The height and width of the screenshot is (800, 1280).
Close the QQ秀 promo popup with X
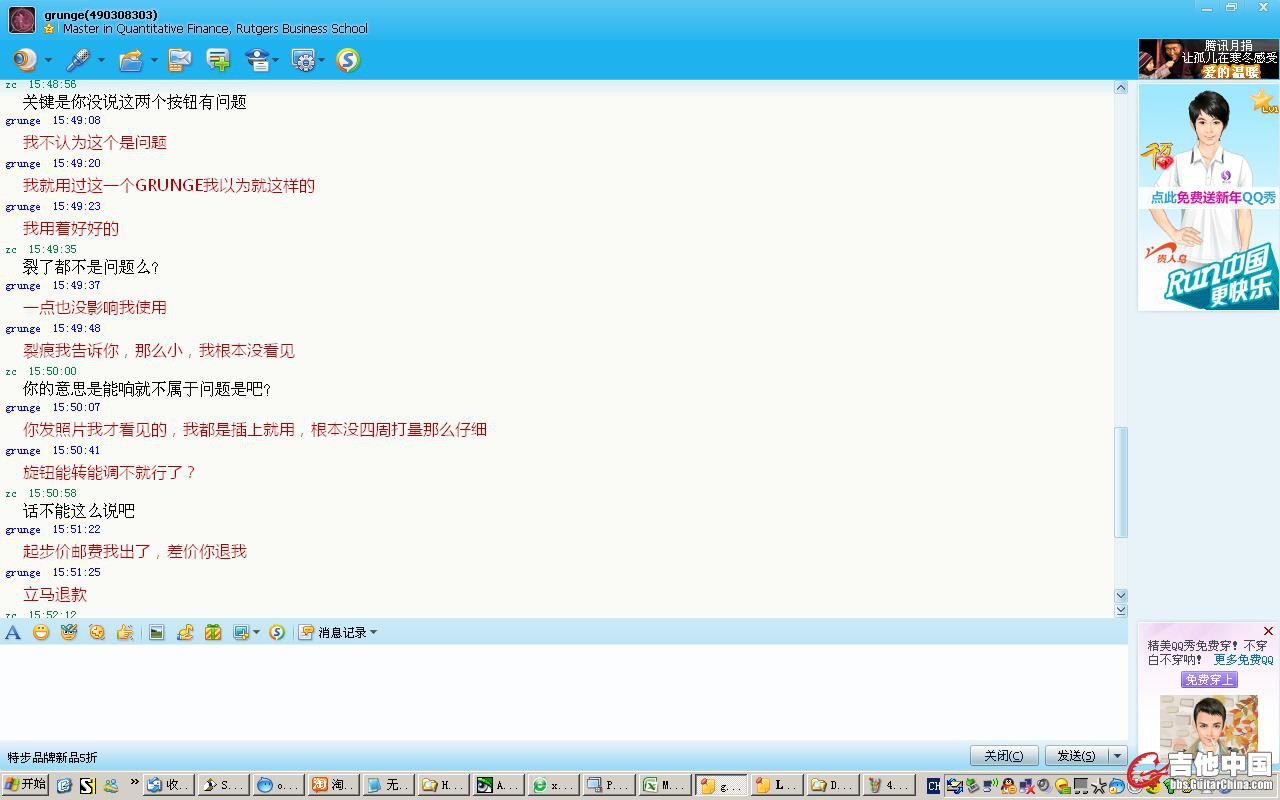click(x=1268, y=631)
